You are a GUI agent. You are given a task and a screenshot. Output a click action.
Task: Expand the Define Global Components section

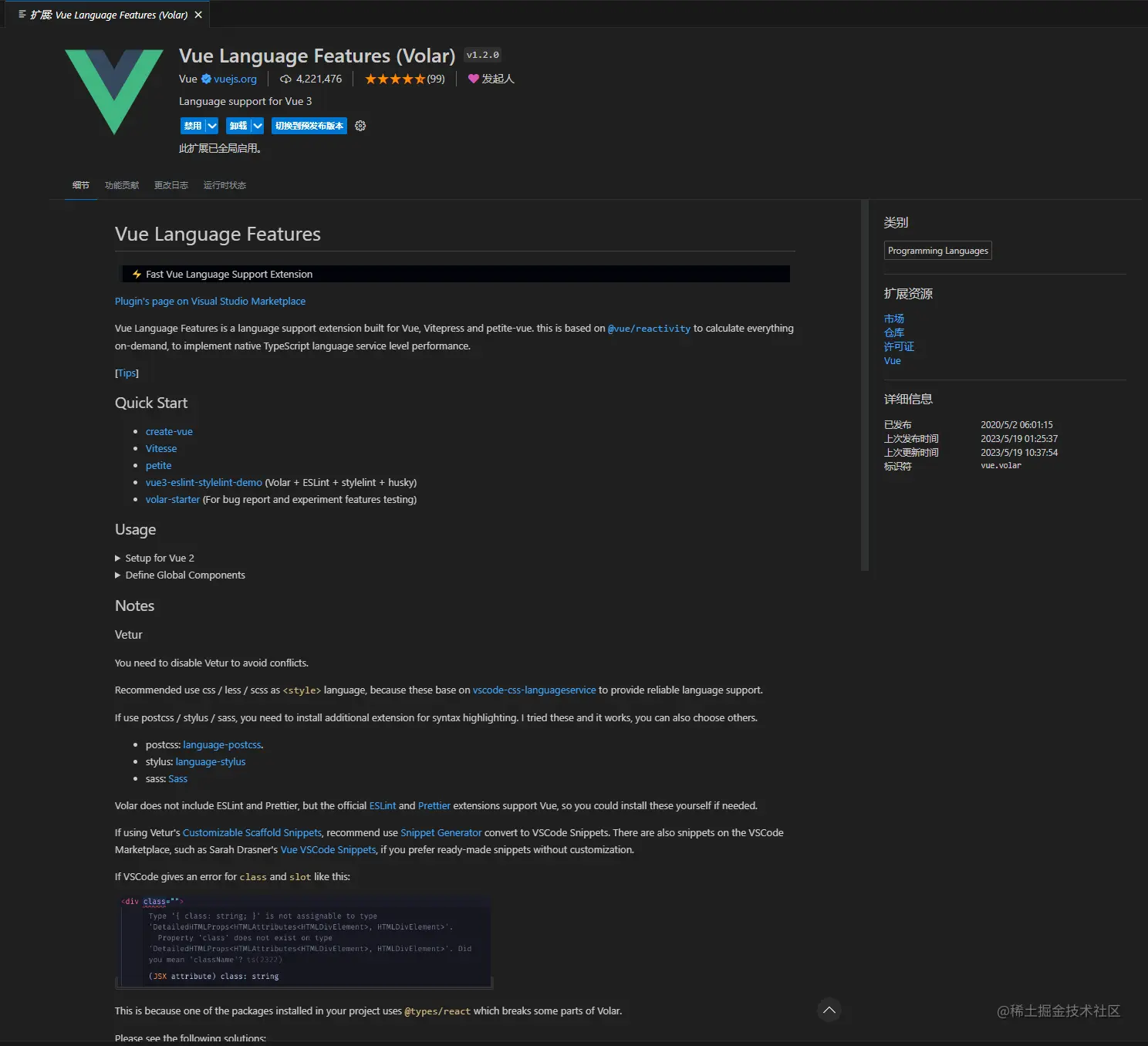(185, 575)
